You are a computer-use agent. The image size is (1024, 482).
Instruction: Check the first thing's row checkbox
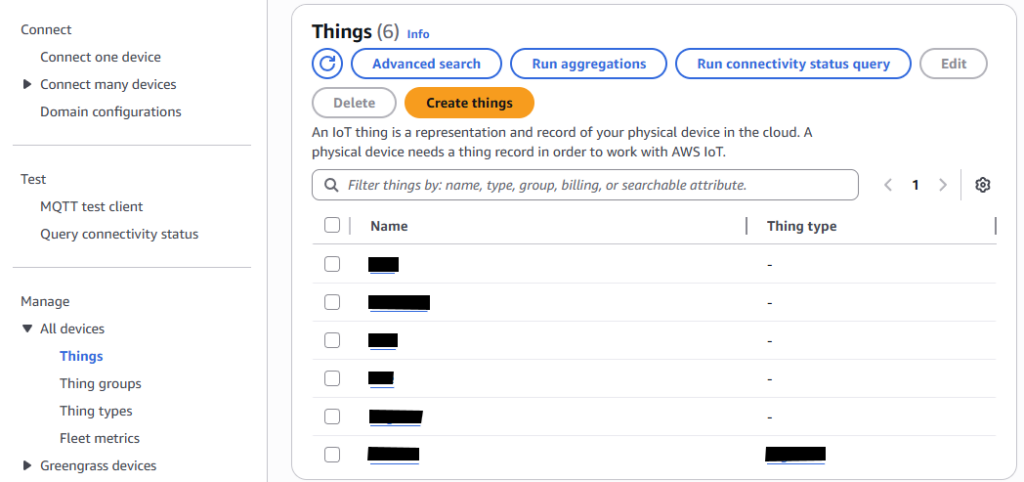pyautogui.click(x=332, y=264)
